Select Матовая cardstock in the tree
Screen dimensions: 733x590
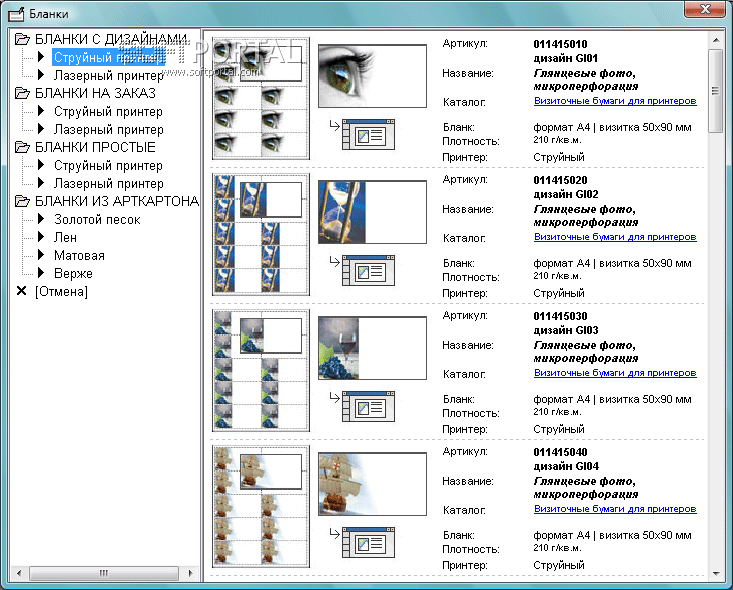(79, 255)
